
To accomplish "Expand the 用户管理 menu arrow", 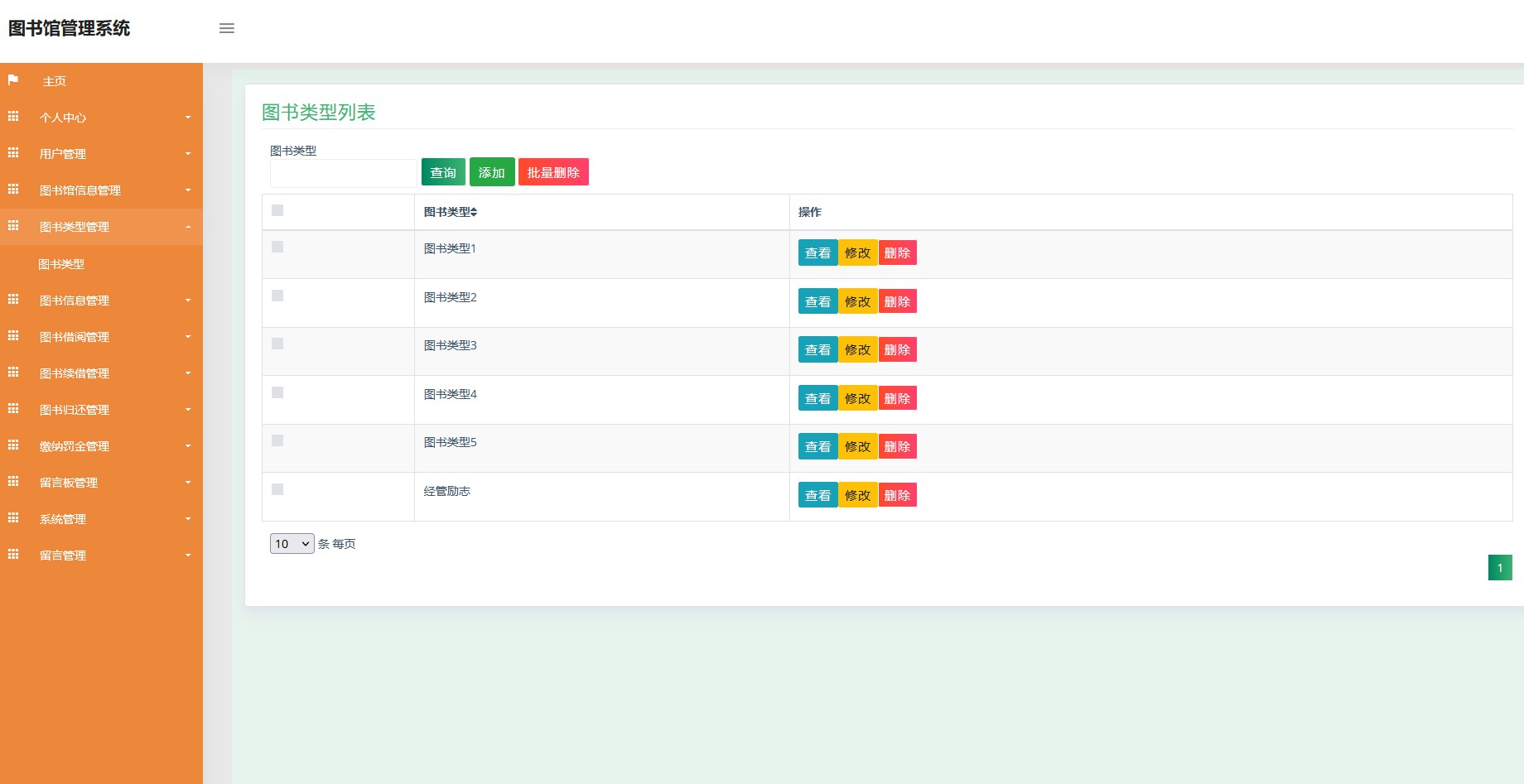I will tap(188, 154).
